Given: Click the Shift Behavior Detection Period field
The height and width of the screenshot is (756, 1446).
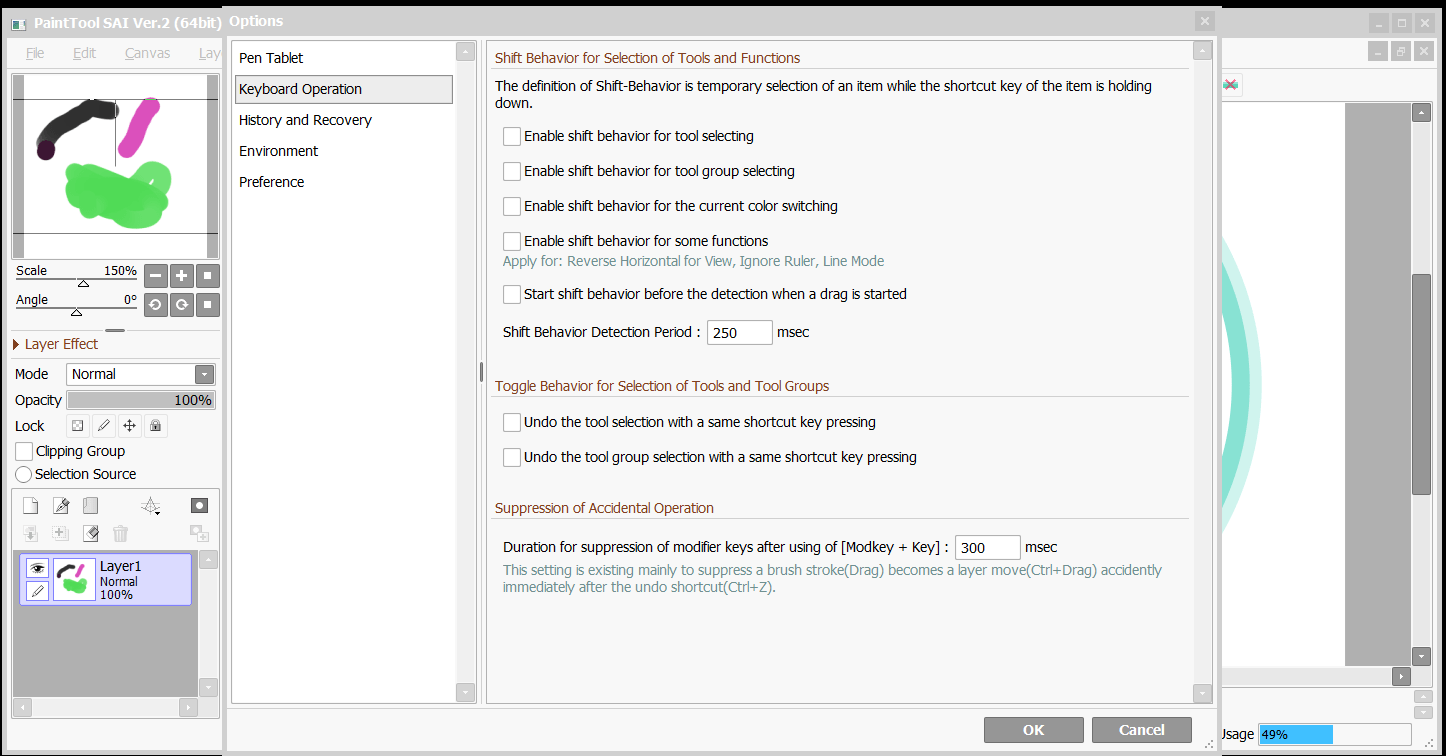Looking at the screenshot, I should click(x=740, y=332).
